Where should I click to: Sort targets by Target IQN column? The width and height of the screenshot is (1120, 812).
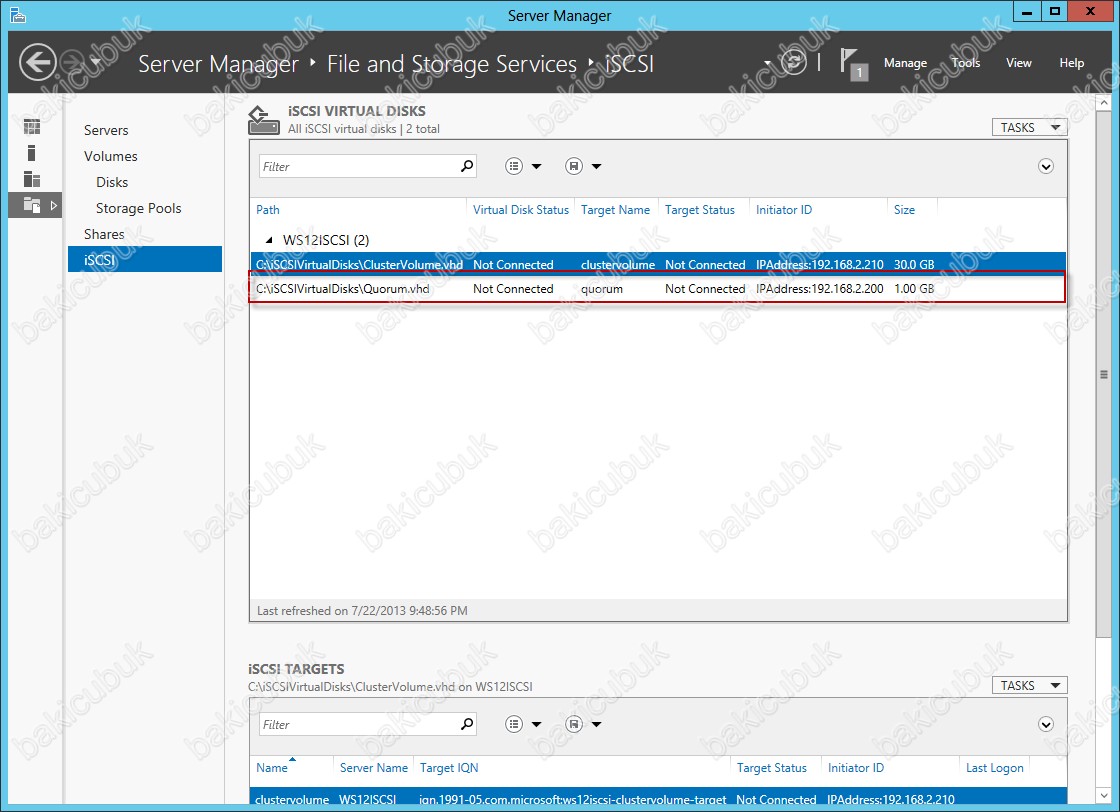(449, 768)
